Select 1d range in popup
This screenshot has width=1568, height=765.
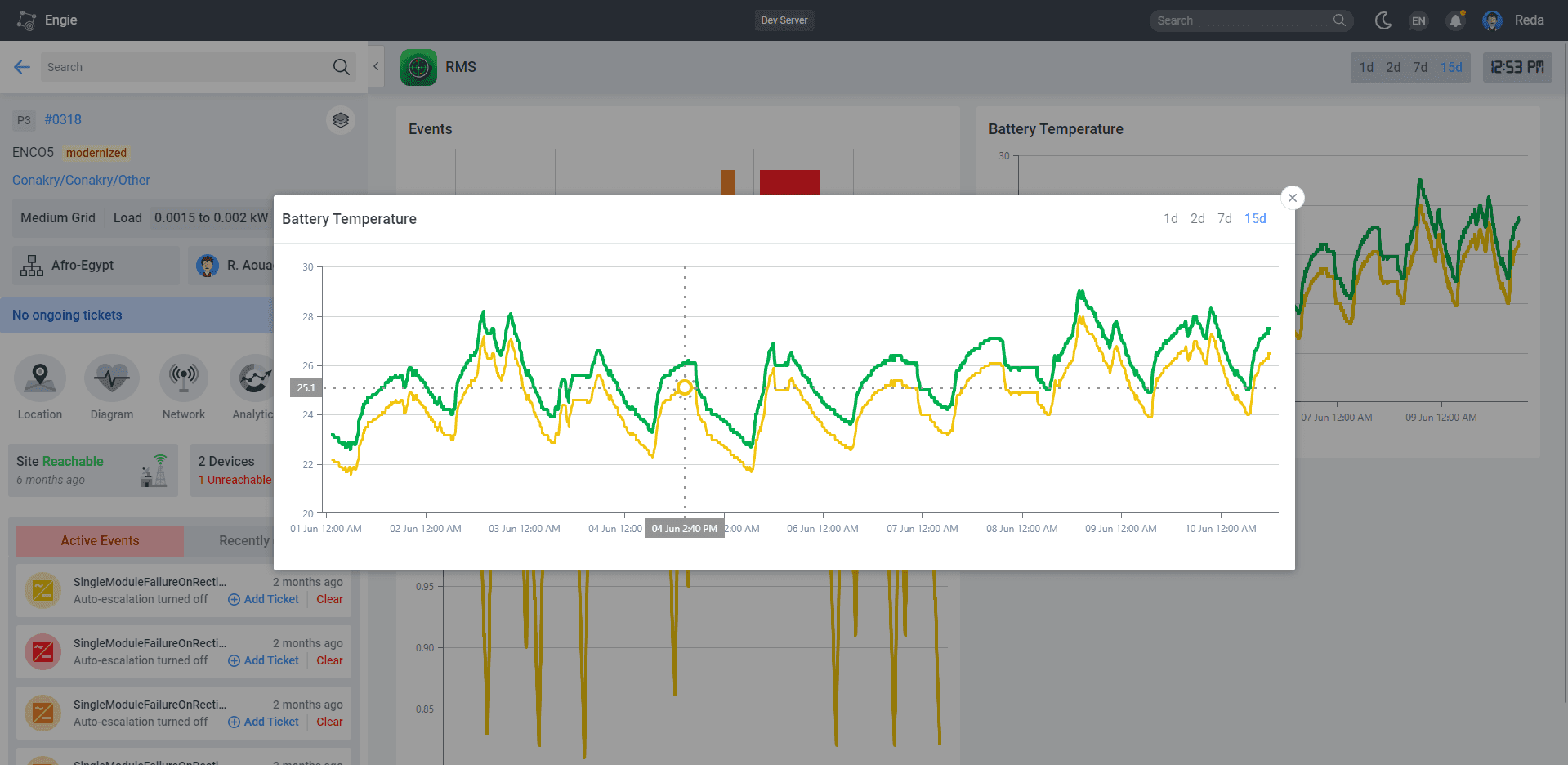(x=1171, y=218)
